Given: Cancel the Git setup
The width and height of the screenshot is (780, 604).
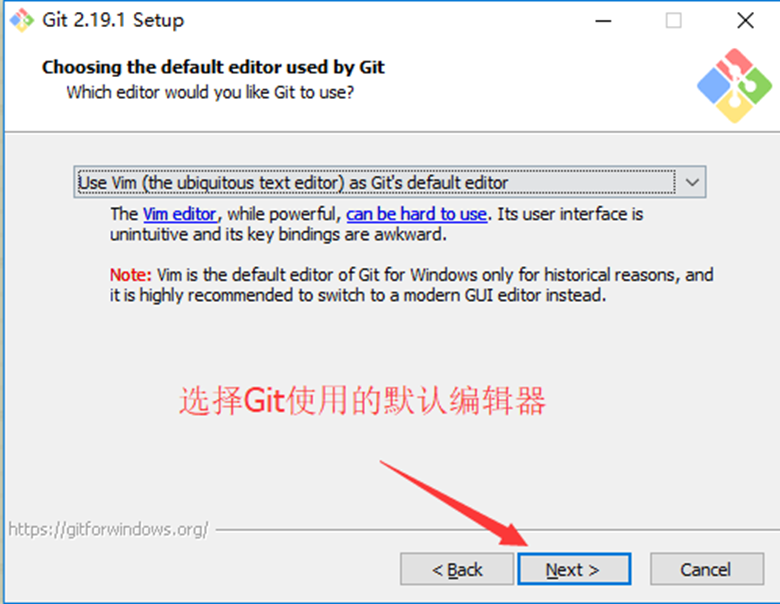Looking at the screenshot, I should click(706, 569).
